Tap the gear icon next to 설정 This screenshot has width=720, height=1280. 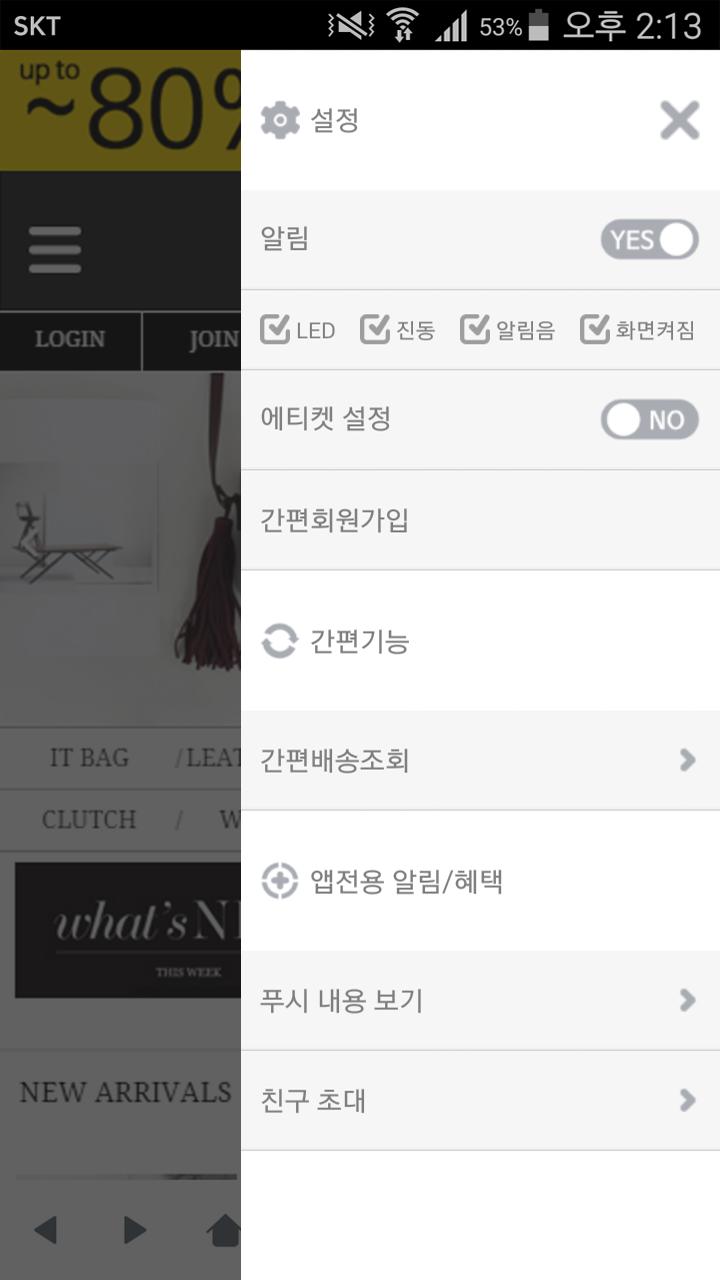pyautogui.click(x=280, y=120)
